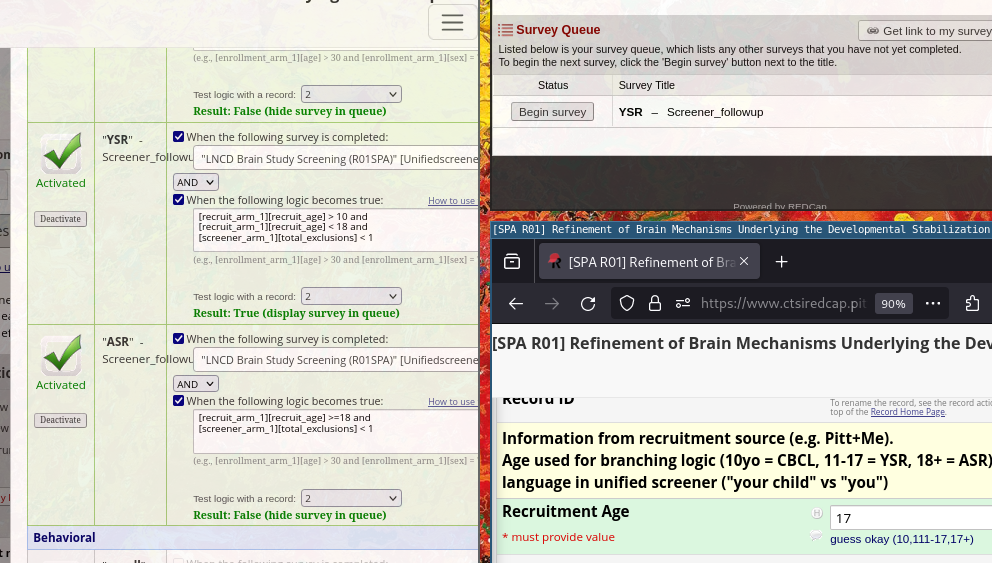Close the SPA R01 browser tab
The height and width of the screenshot is (563, 992).
point(744,262)
